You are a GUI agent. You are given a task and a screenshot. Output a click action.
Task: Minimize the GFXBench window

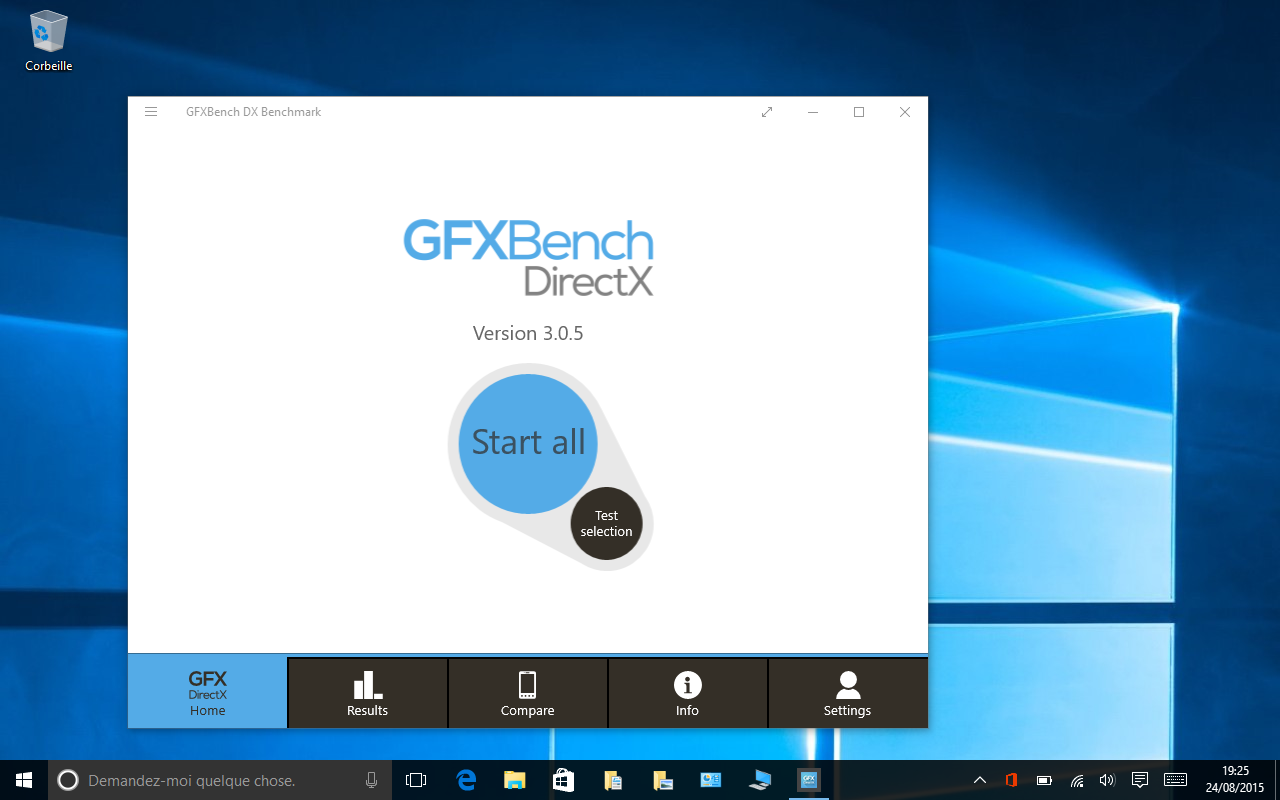click(813, 112)
